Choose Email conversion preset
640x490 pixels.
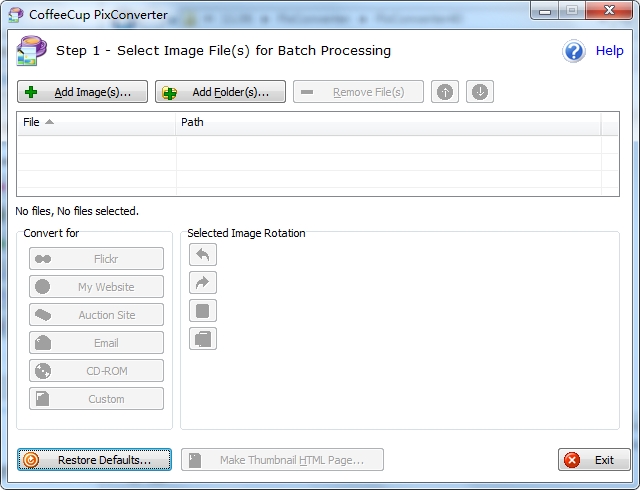click(x=96, y=343)
